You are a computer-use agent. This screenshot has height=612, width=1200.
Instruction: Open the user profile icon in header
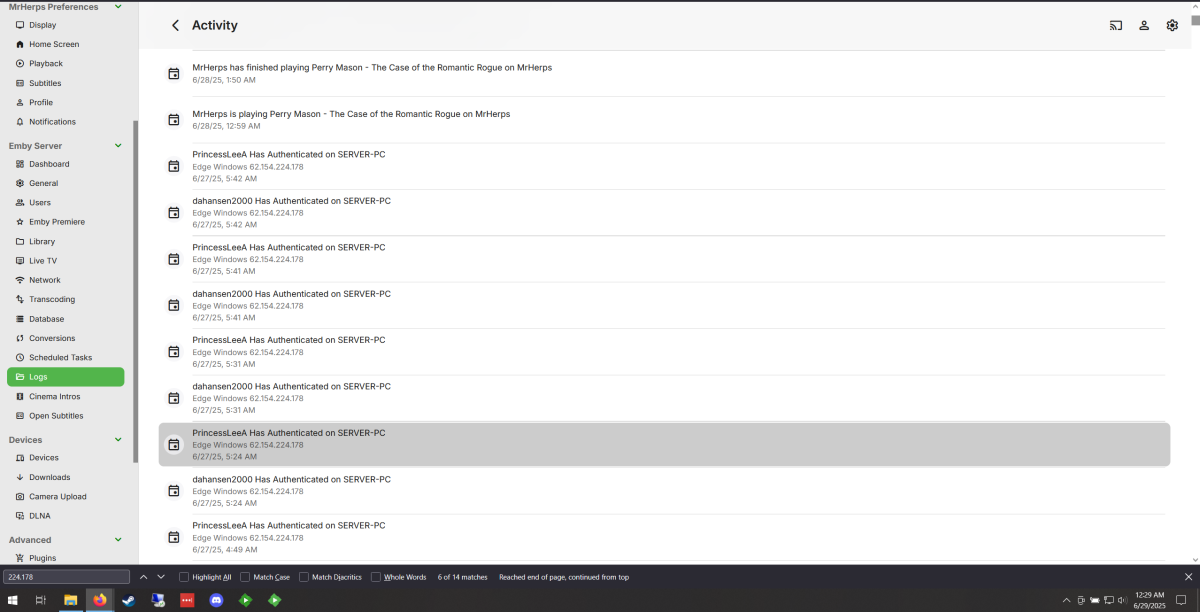click(1144, 25)
